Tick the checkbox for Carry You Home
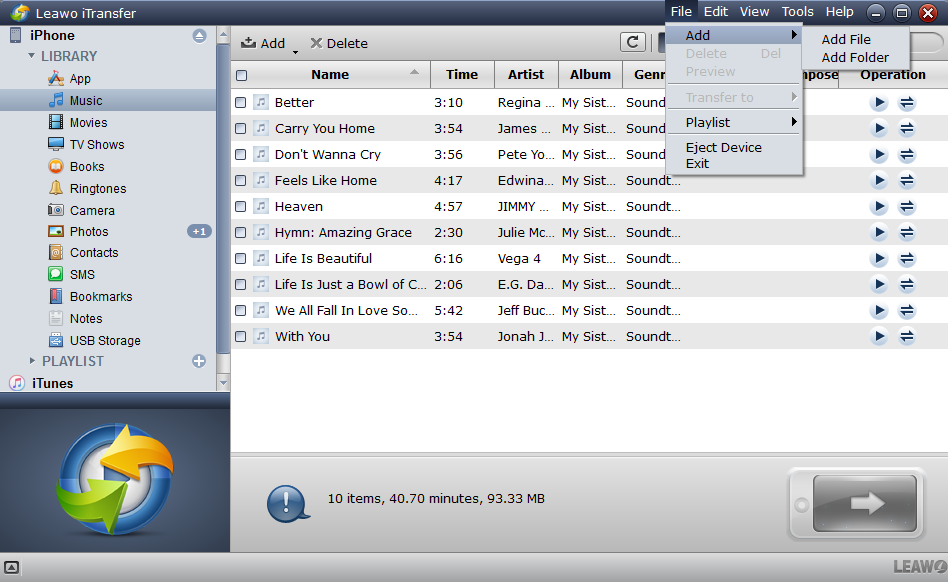This screenshot has height=582, width=948. click(241, 129)
